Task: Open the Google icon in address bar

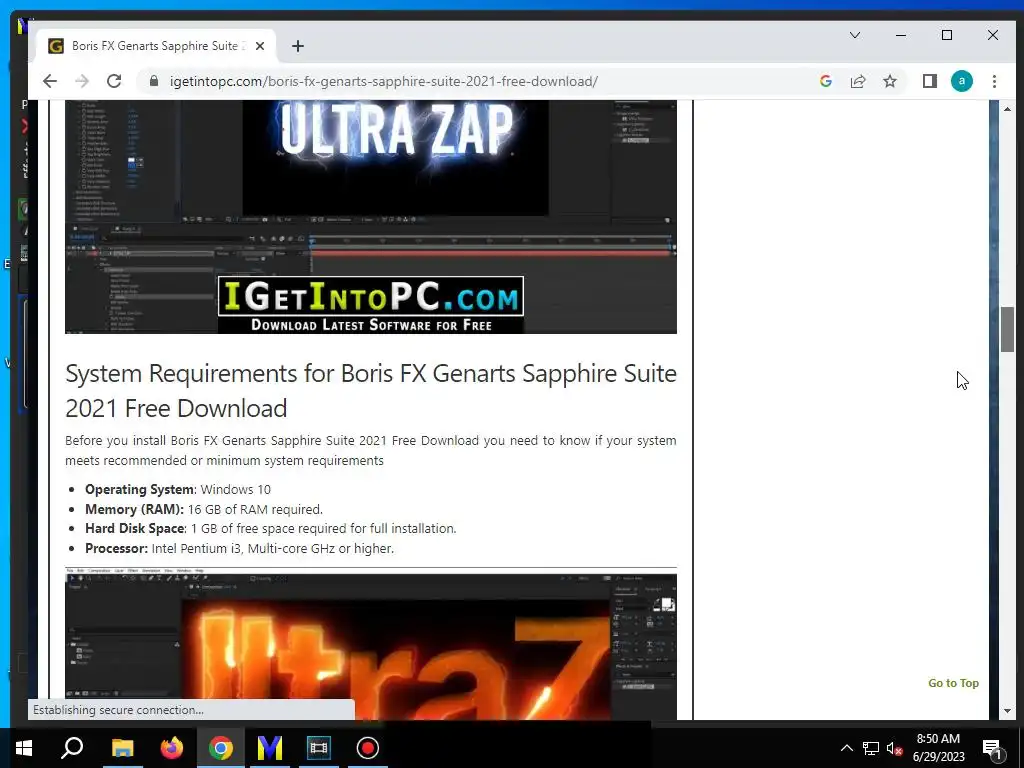Action: (825, 81)
